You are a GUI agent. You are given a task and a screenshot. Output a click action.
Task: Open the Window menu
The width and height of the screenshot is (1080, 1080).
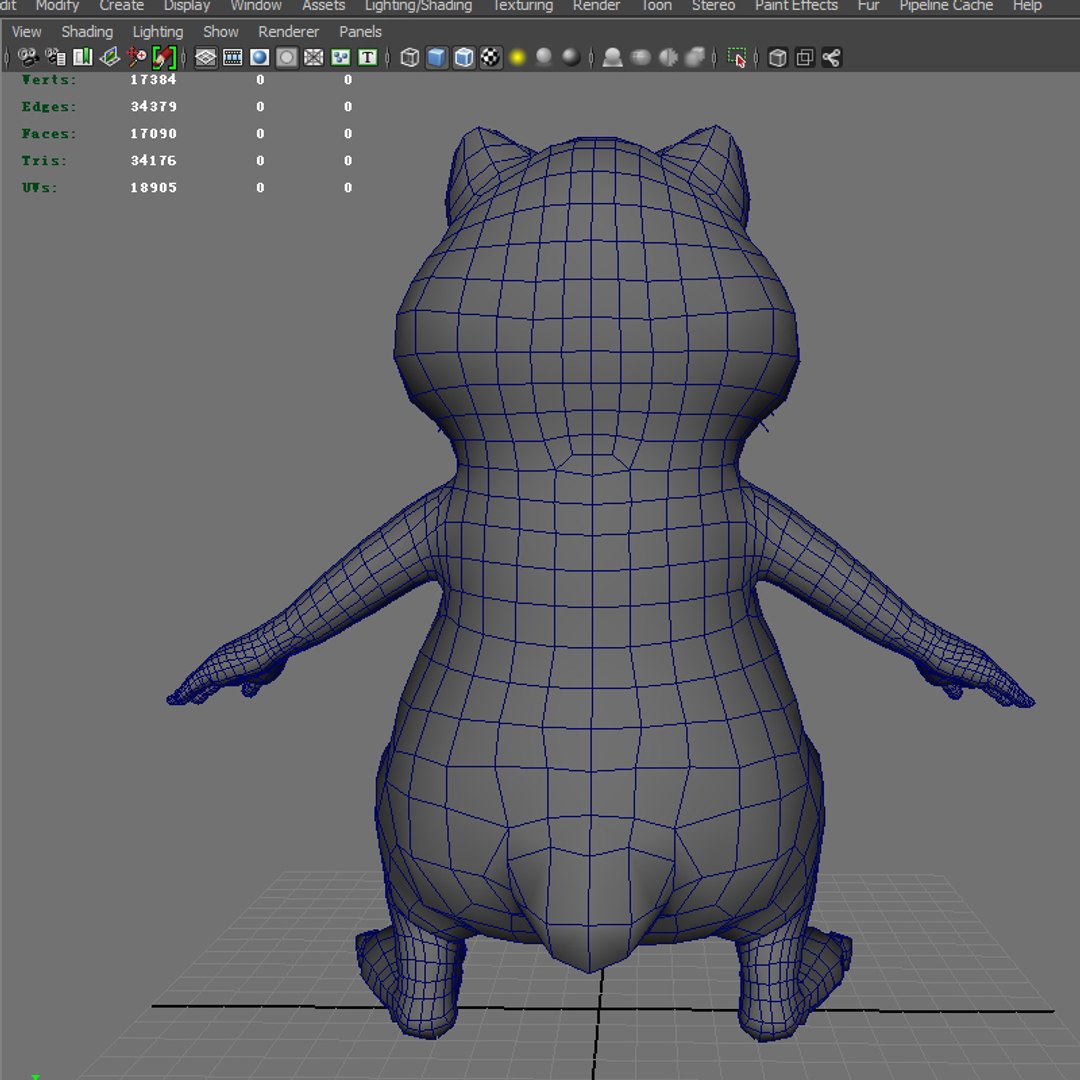click(256, 6)
